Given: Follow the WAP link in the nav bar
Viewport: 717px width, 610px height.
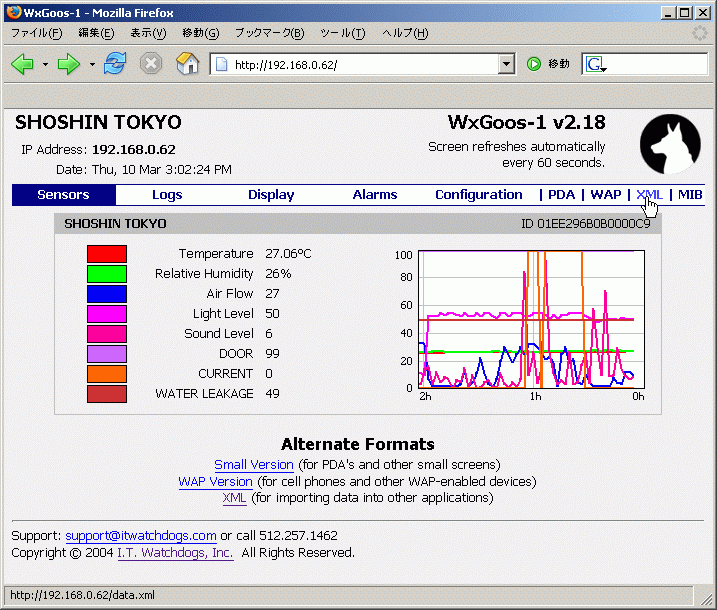Looking at the screenshot, I should tap(606, 195).
